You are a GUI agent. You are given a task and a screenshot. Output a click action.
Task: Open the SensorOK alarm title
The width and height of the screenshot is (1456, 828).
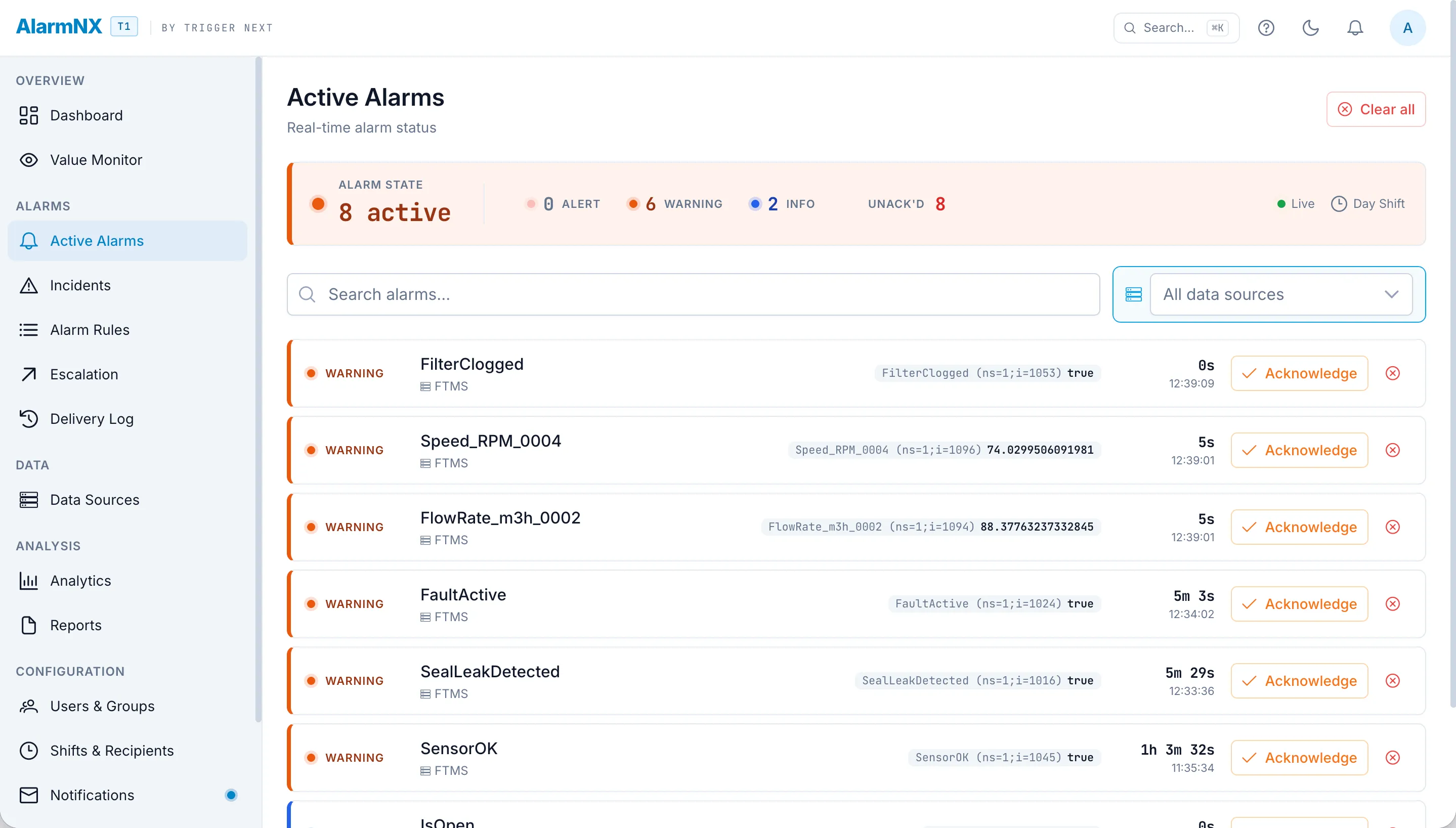coord(458,748)
